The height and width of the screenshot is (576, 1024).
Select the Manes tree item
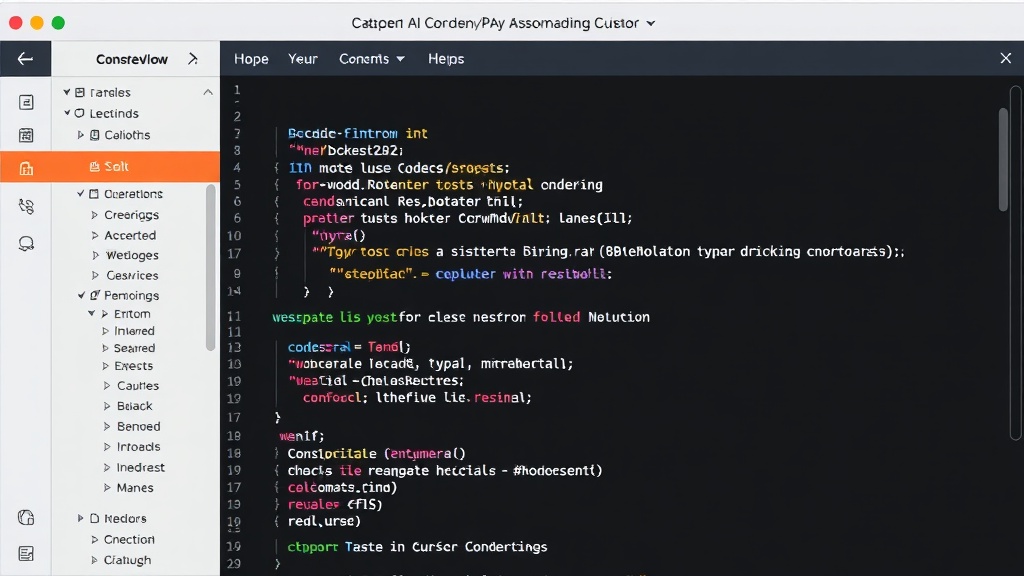135,488
